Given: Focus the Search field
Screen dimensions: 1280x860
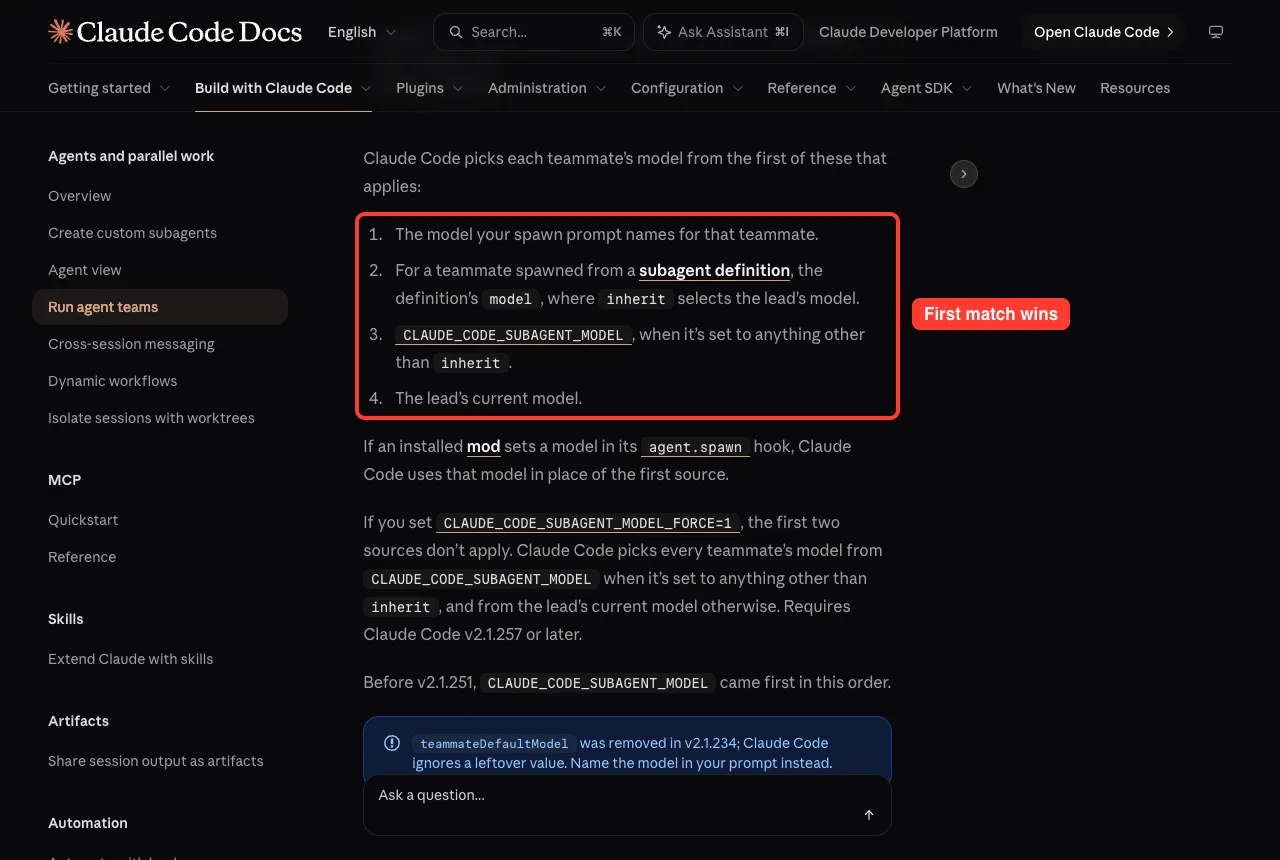Looking at the screenshot, I should 534,32.
